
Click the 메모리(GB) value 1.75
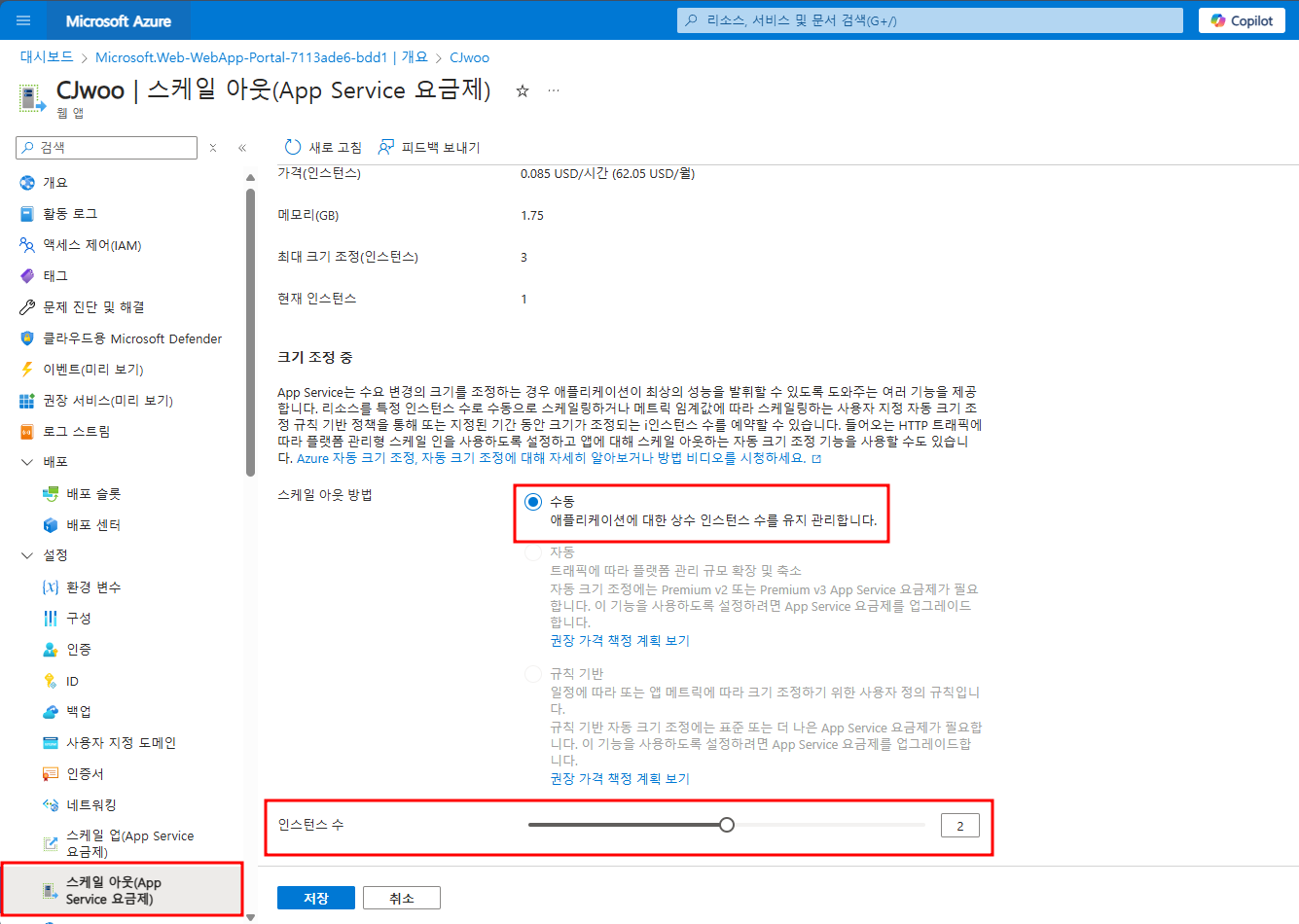[532, 216]
